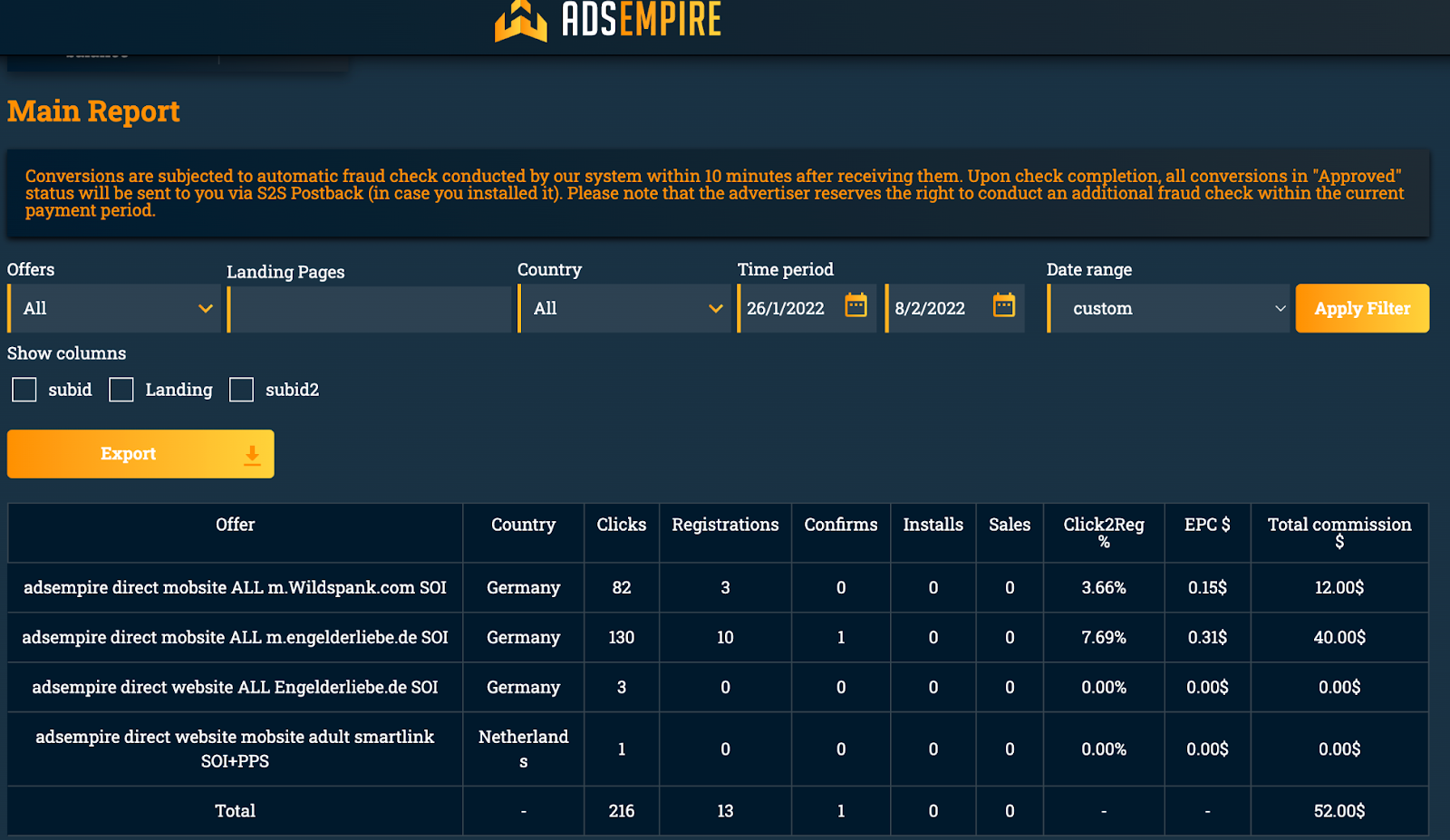Select the adult smartlink SOI+PPS offer

[236, 748]
